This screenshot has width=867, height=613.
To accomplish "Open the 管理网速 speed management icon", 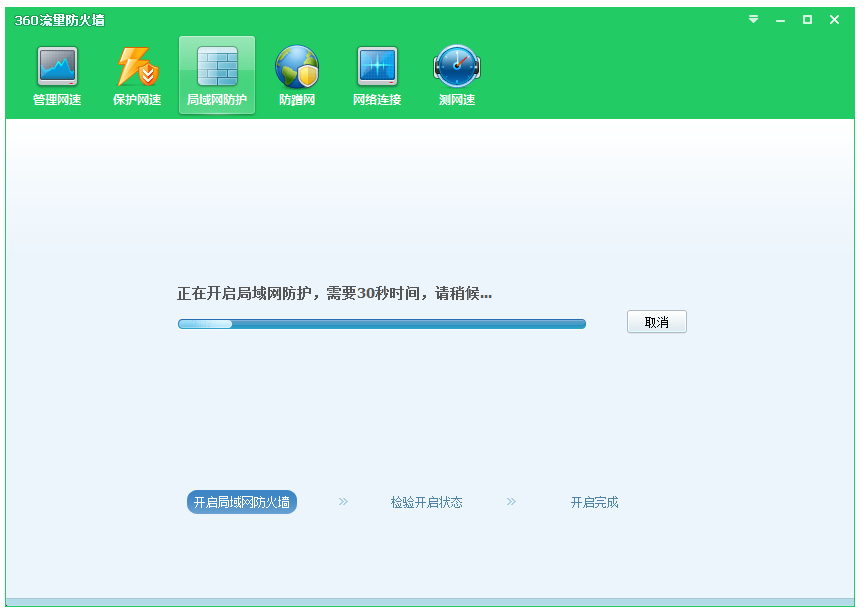I will pyautogui.click(x=57, y=75).
